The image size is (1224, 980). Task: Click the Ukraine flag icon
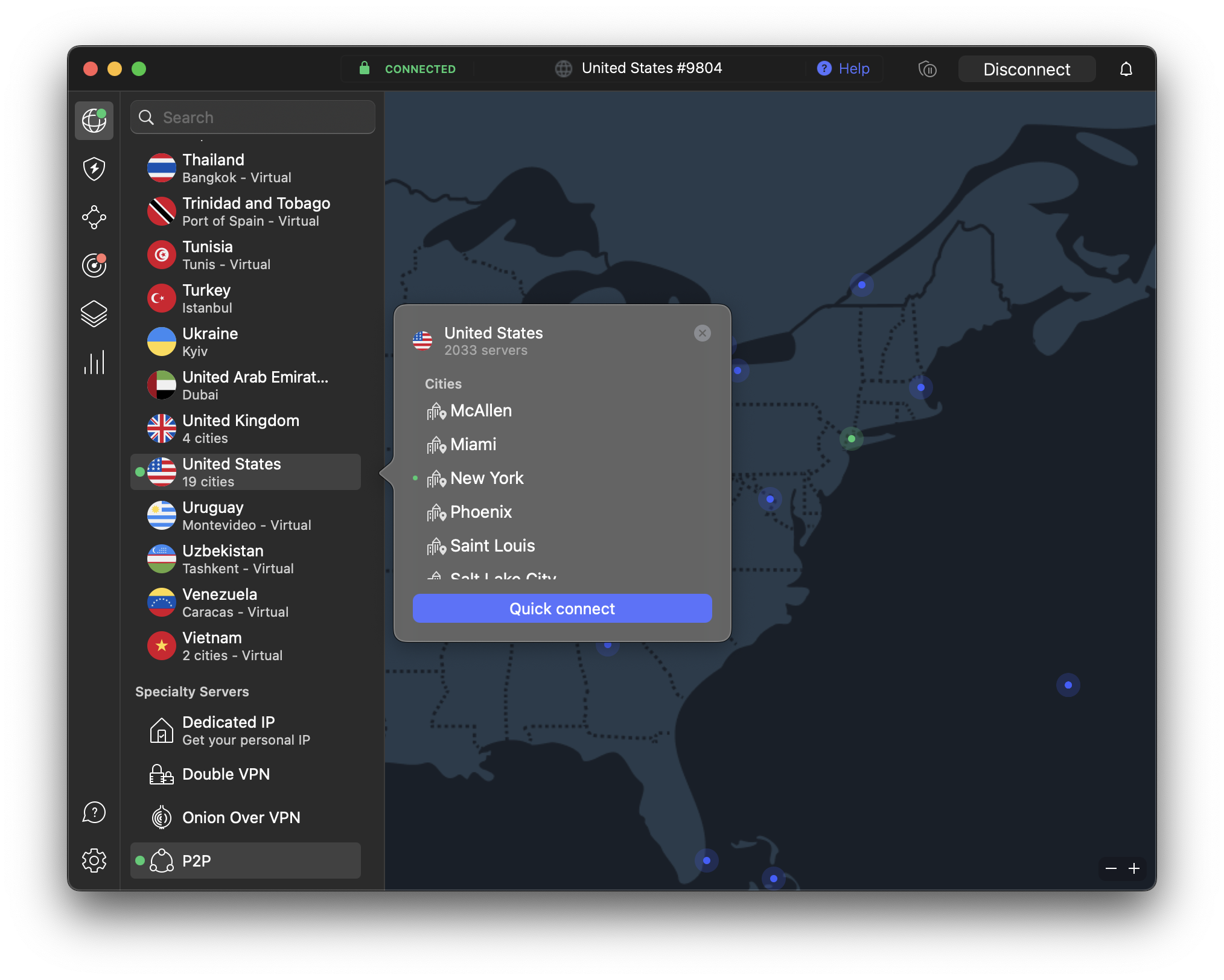pos(162,342)
